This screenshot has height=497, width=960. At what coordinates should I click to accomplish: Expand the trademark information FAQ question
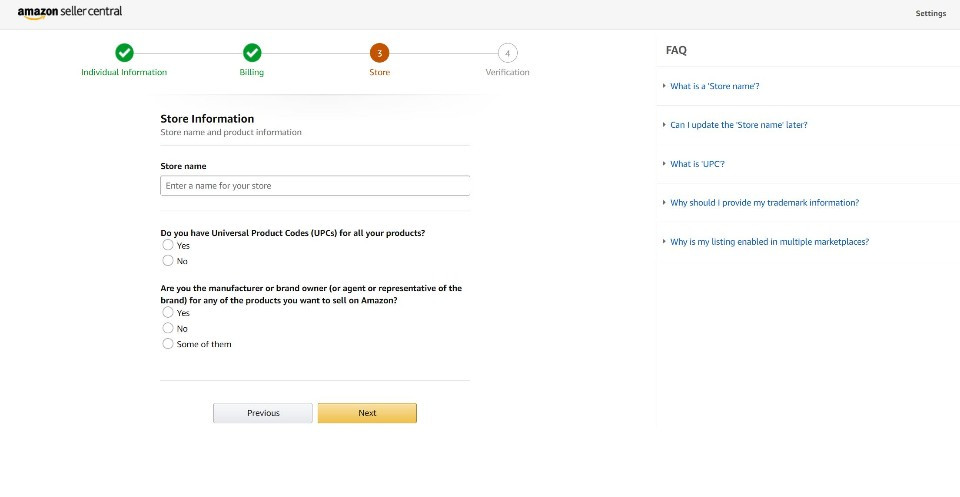click(x=764, y=203)
